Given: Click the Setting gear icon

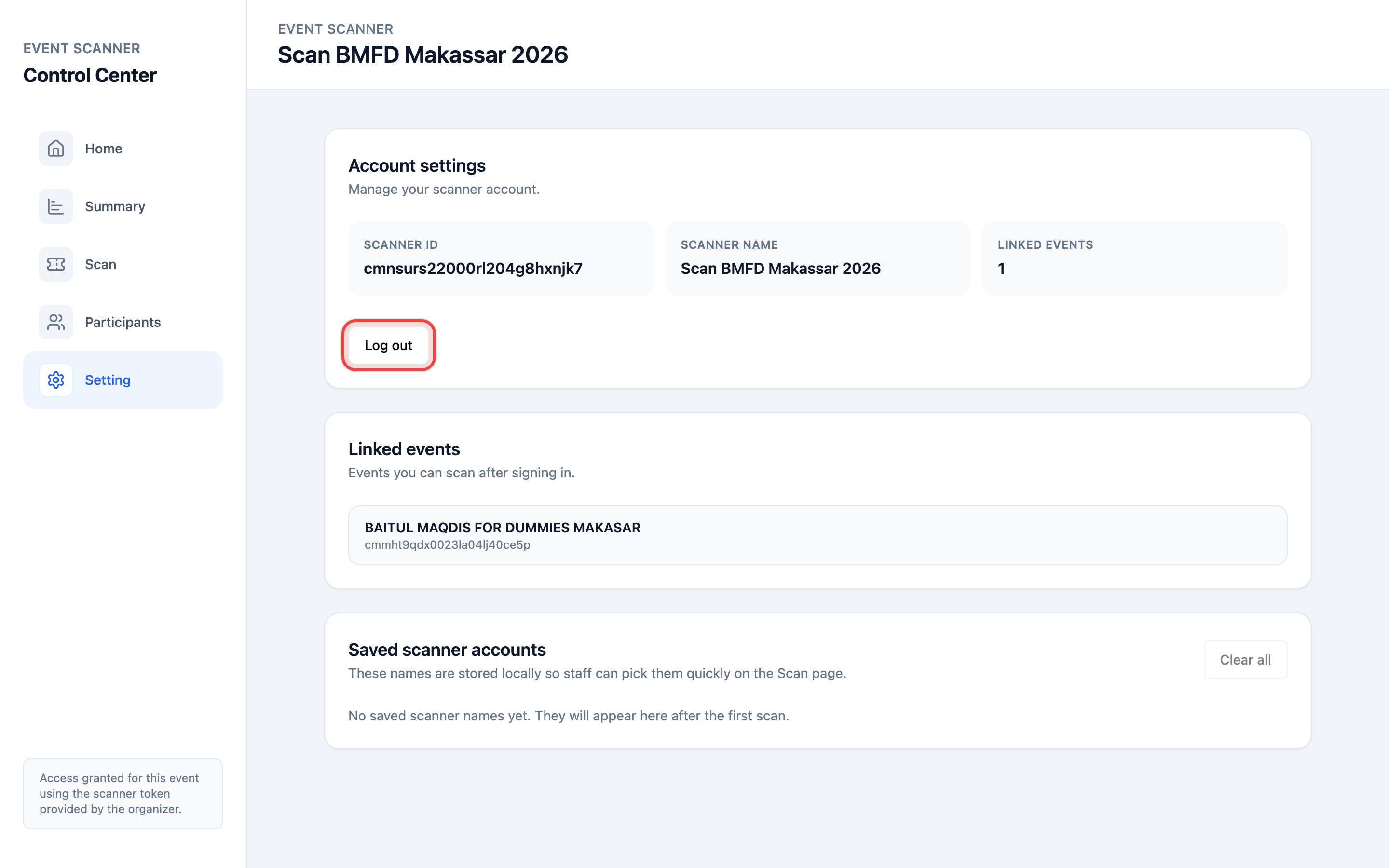Looking at the screenshot, I should pyautogui.click(x=55, y=380).
